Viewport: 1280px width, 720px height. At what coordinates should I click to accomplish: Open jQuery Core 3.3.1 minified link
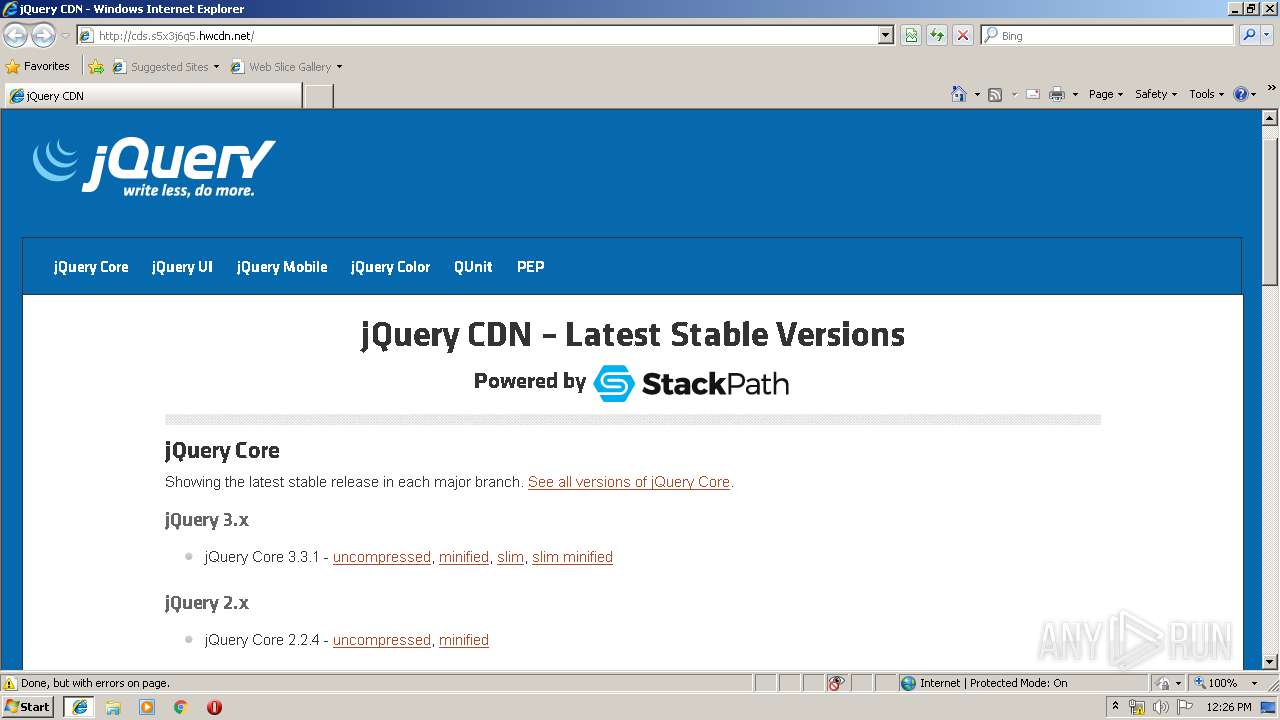[464, 557]
